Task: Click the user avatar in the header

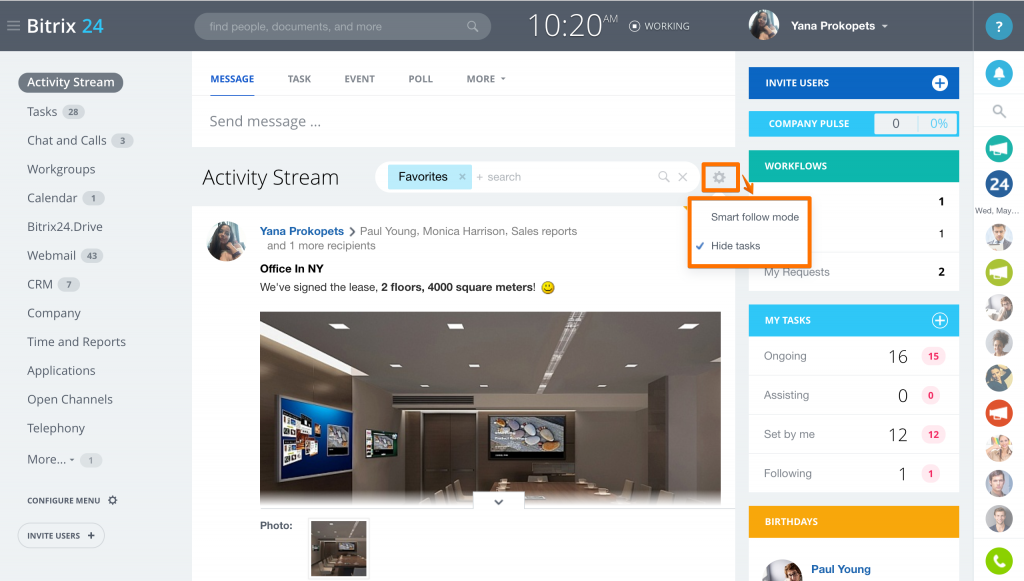Action: click(763, 25)
